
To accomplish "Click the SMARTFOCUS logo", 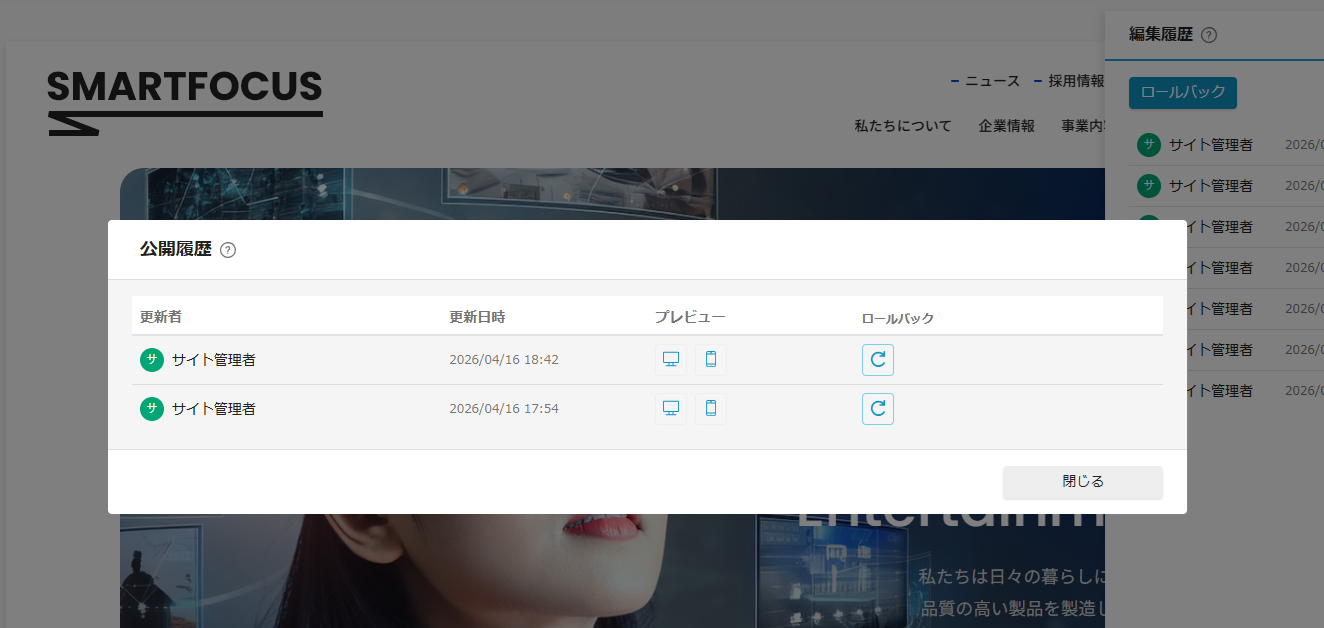I will (x=185, y=101).
